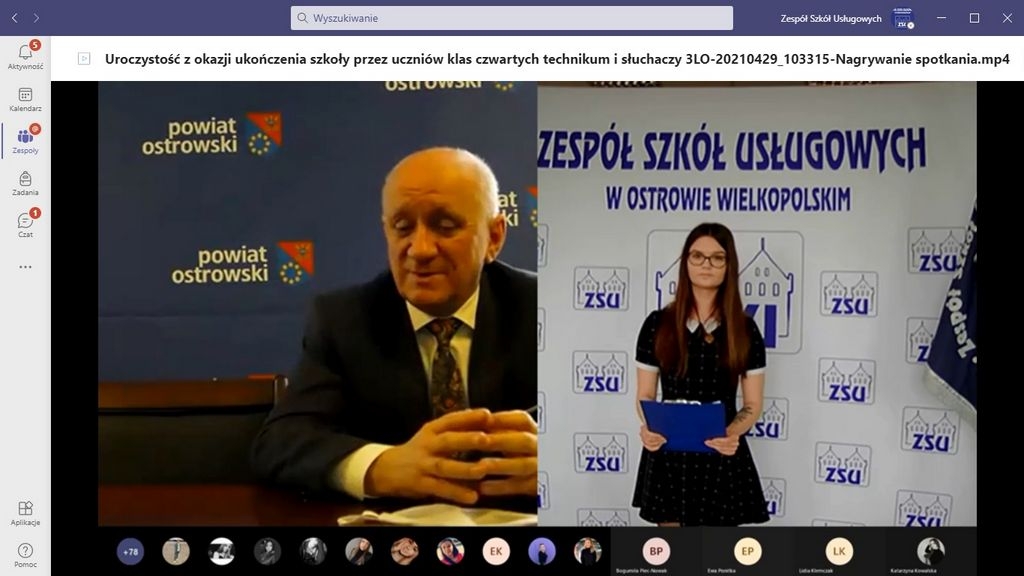Open Pomoc help
The width and height of the screenshot is (1024, 576).
25,555
